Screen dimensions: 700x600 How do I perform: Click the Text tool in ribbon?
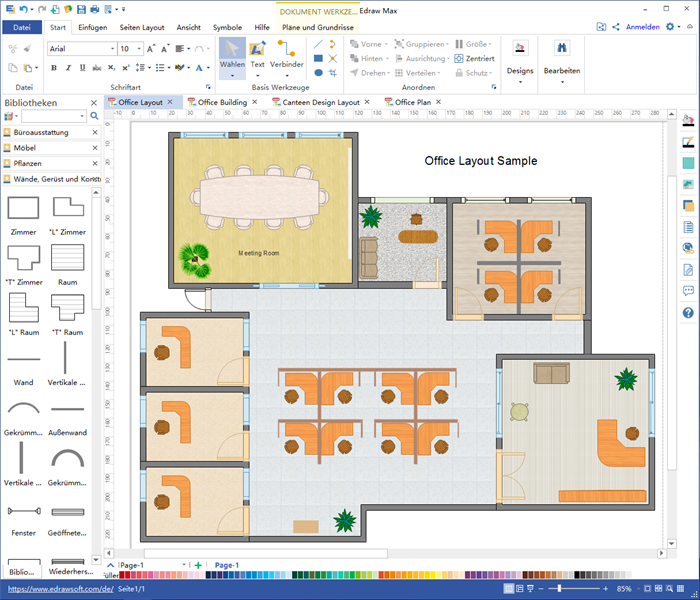[x=258, y=56]
